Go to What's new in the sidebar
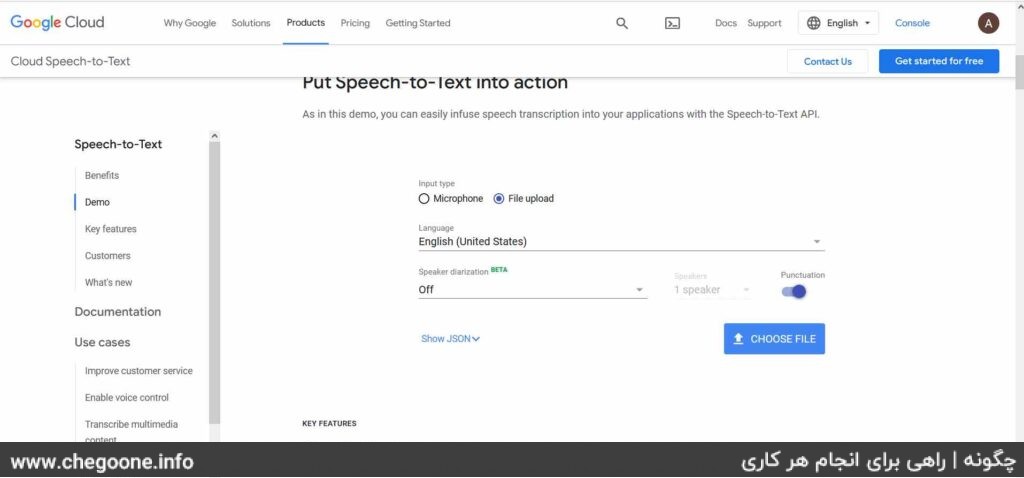 click(108, 283)
